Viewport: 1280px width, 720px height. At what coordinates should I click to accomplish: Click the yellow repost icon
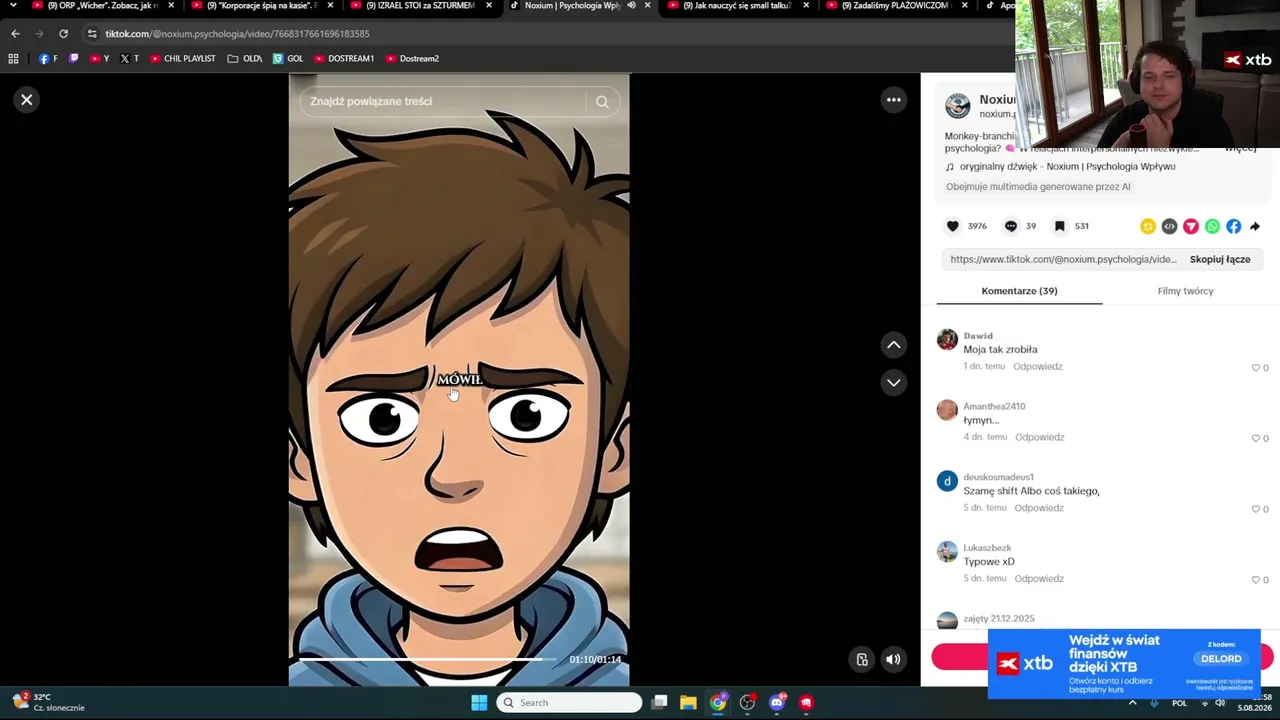pyautogui.click(x=1148, y=227)
